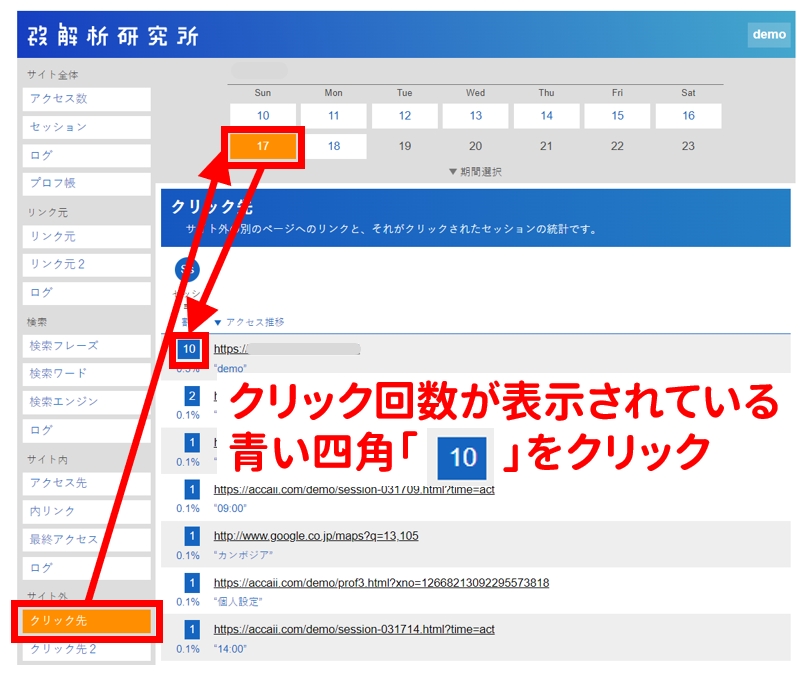Viewport: 806px width, 674px height.
Task: Open the クリック先 sidebar menu item
Action: tap(86, 621)
